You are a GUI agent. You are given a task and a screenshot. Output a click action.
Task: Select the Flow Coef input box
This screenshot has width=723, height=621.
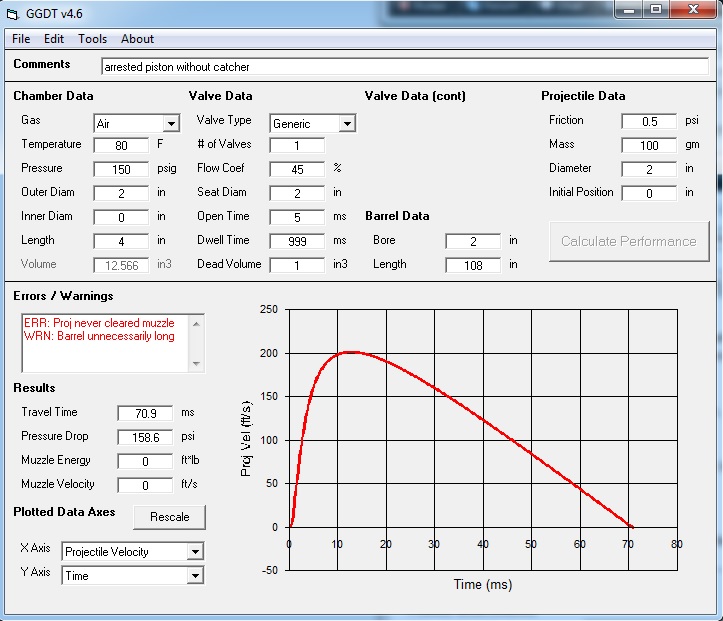297,169
